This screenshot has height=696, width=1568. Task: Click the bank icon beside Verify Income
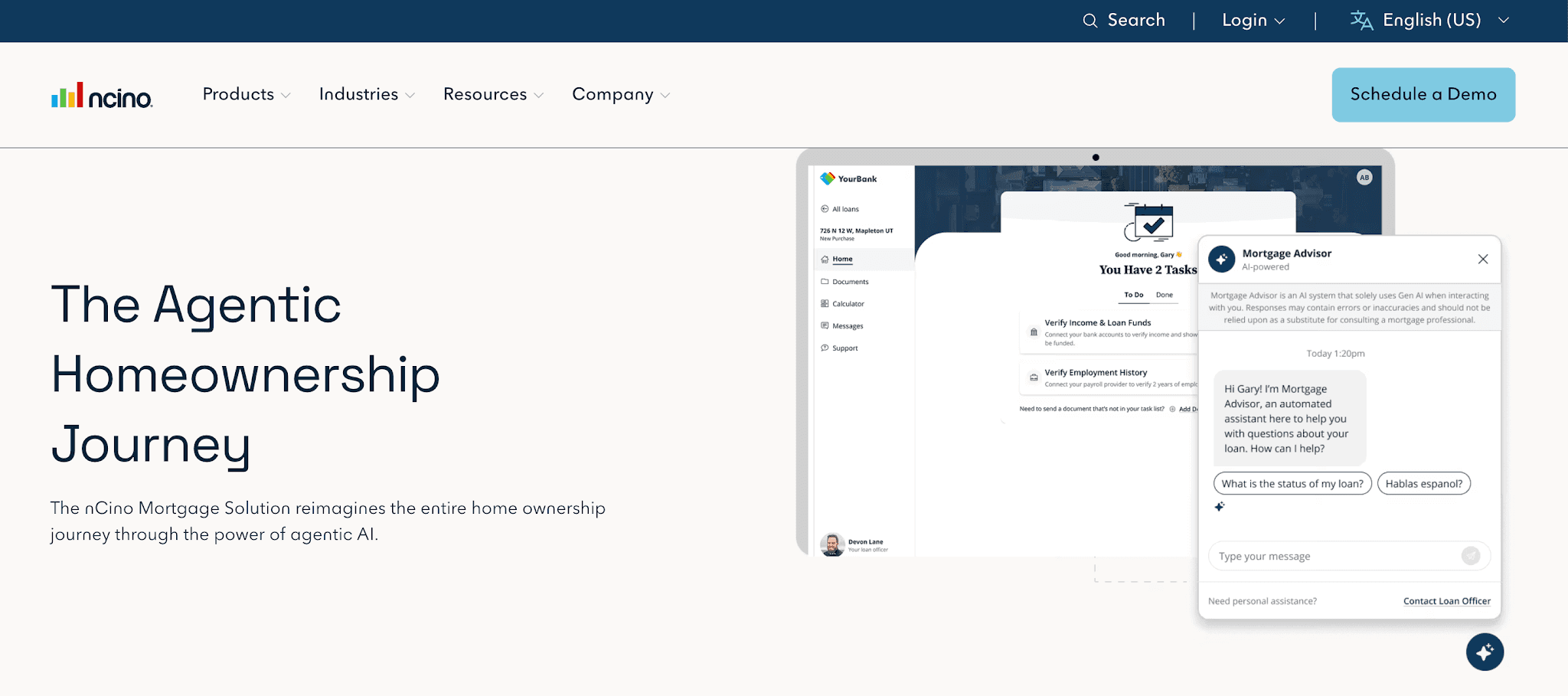click(1034, 332)
